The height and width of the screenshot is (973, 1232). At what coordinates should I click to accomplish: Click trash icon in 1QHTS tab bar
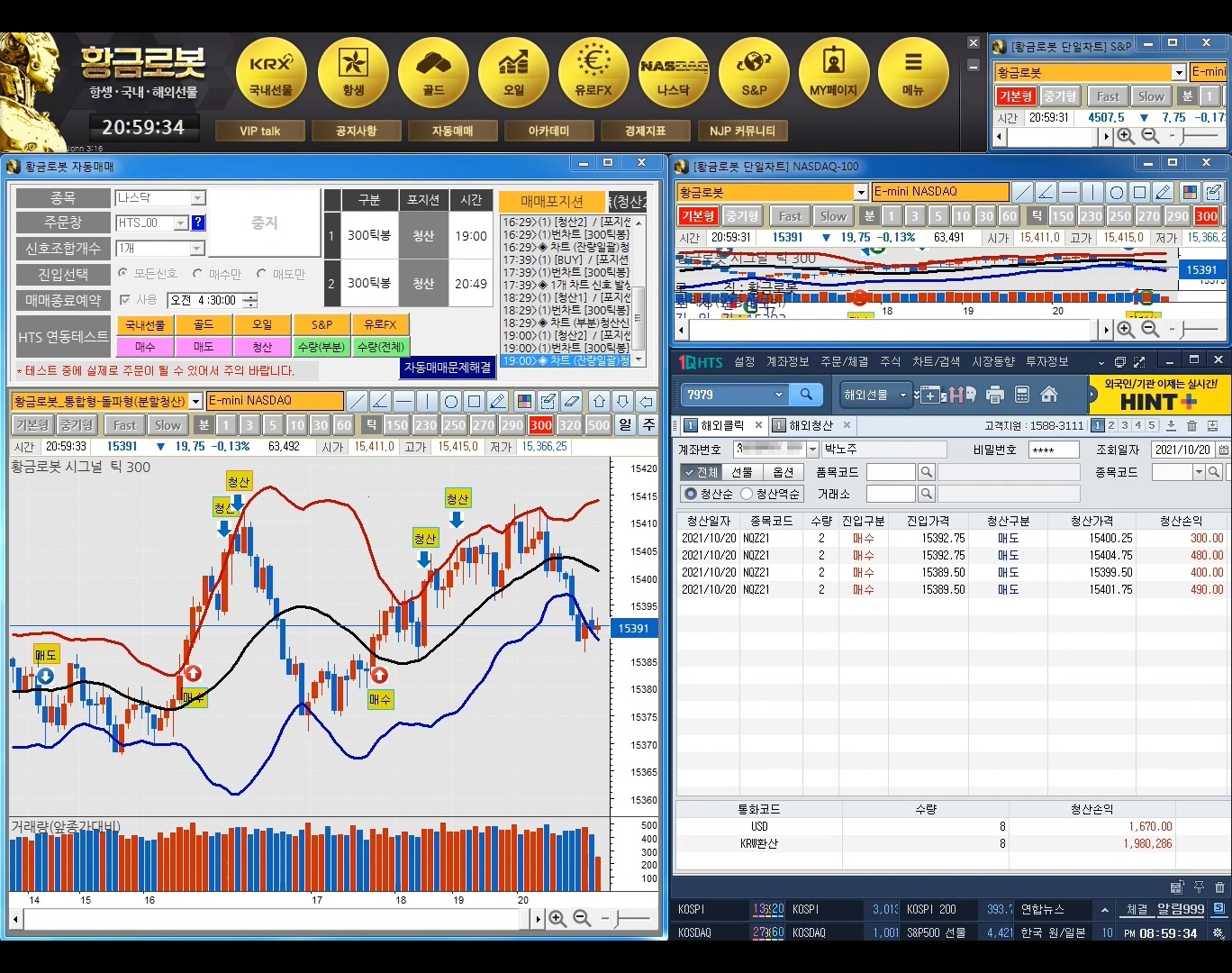point(1191,425)
